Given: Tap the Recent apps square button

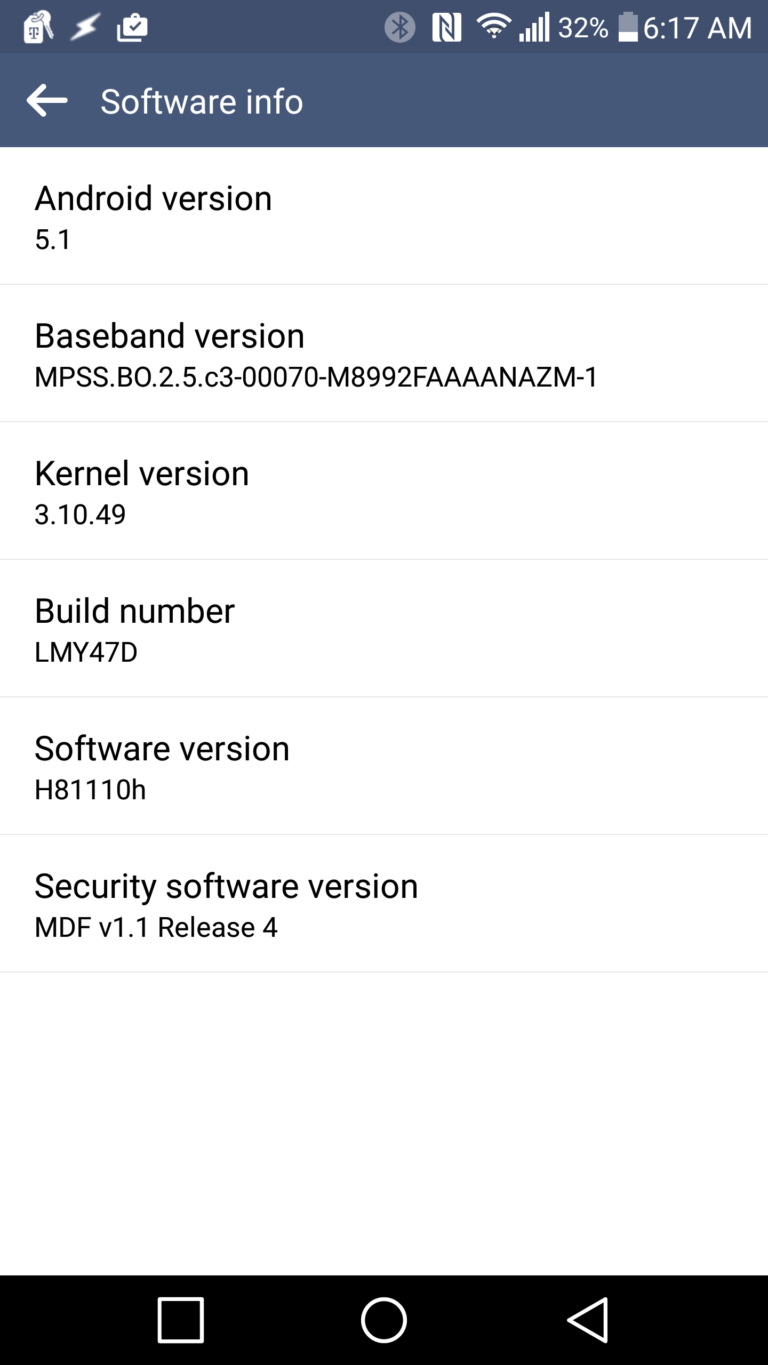Looking at the screenshot, I should point(181,1320).
